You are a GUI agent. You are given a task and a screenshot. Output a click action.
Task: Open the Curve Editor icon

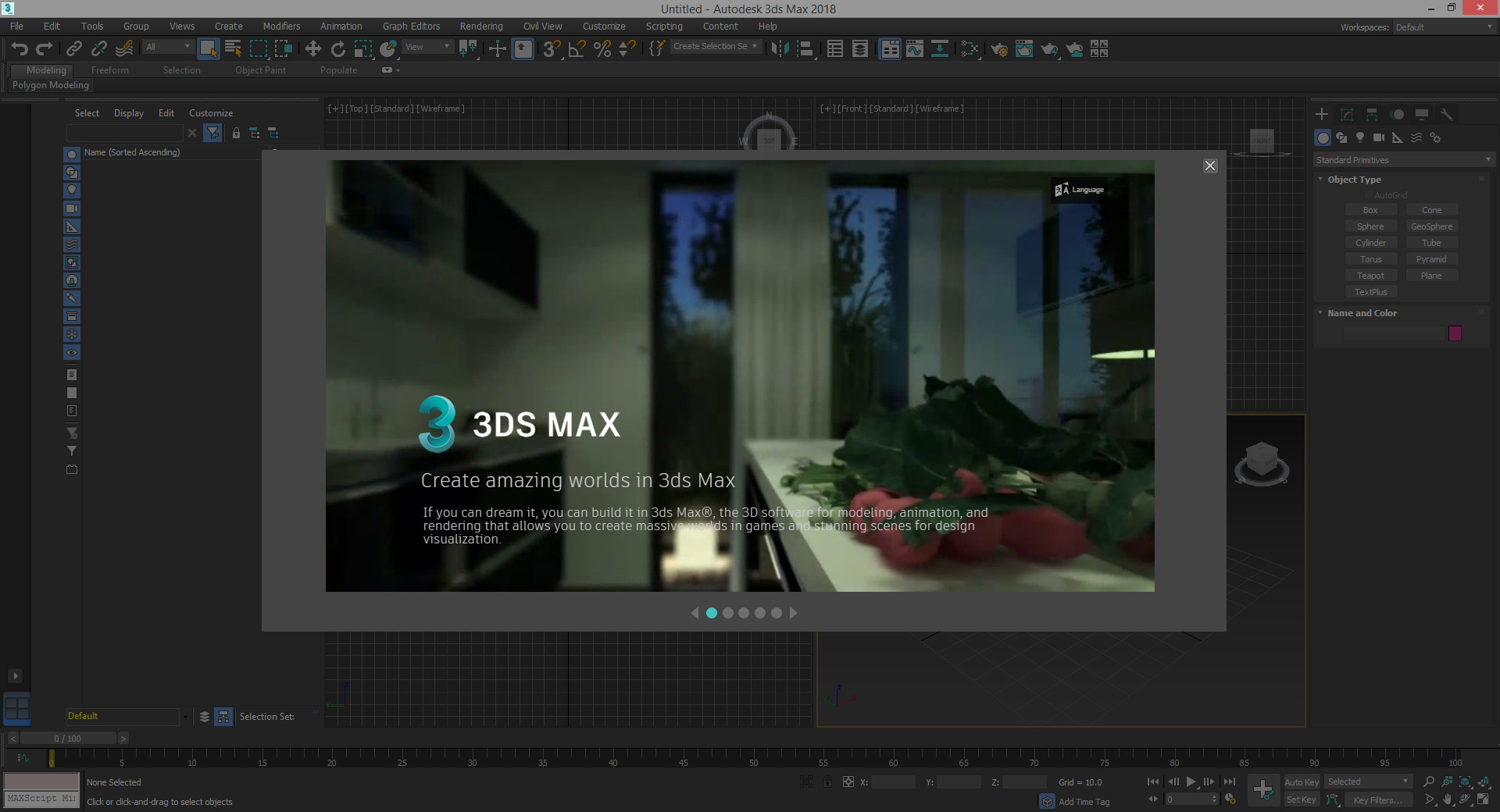click(915, 49)
